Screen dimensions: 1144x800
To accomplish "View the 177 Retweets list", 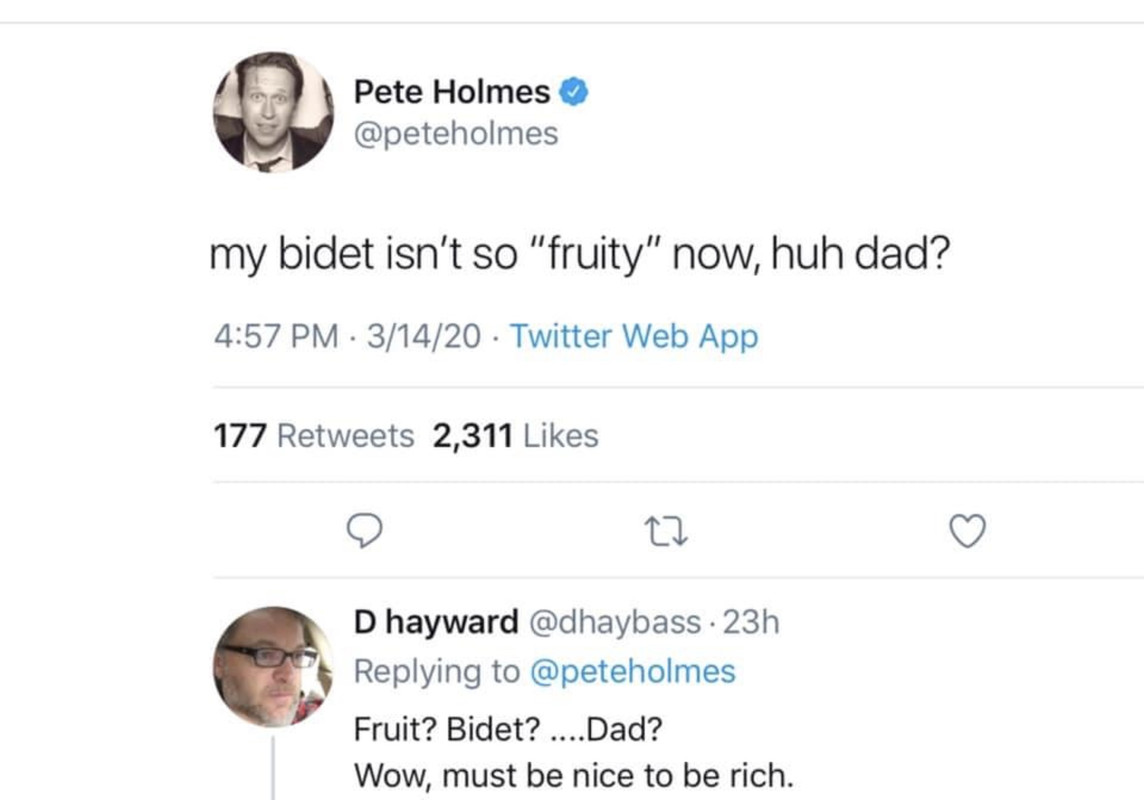I will point(314,436).
